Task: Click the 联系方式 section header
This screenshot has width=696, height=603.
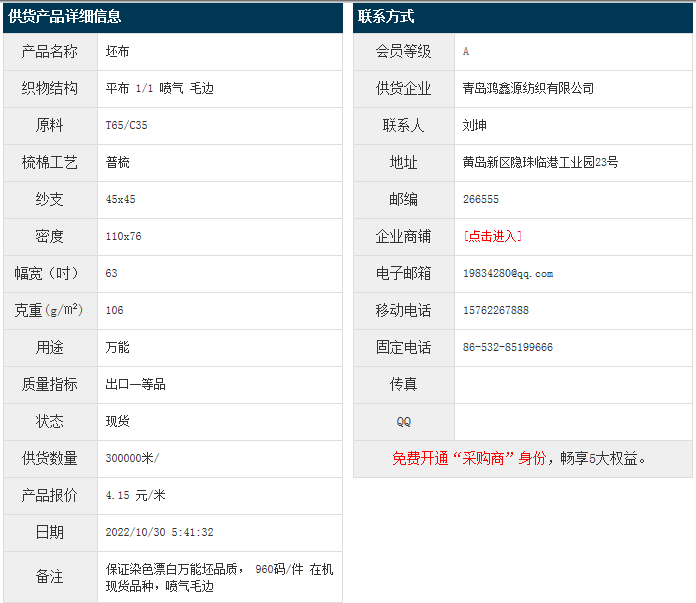Action: click(386, 16)
